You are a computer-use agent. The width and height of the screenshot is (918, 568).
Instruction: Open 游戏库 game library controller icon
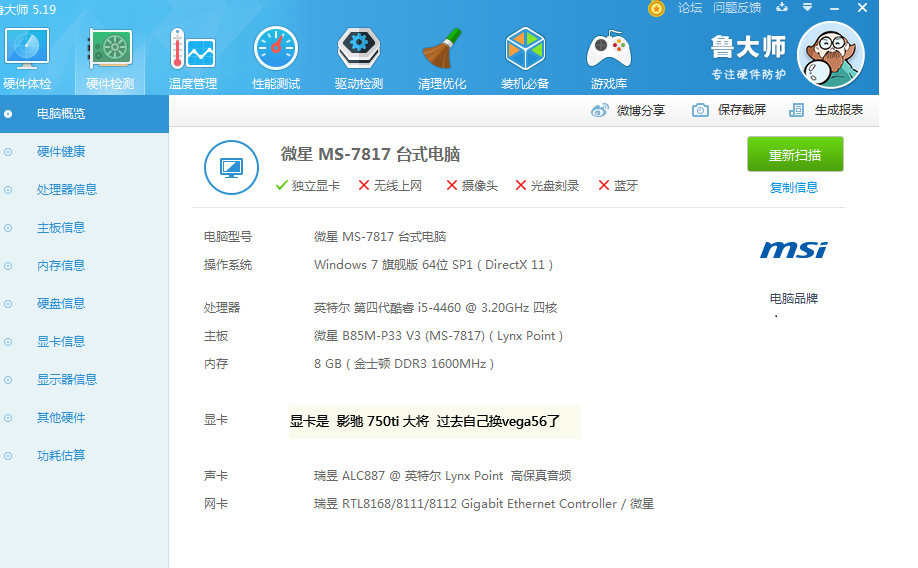point(609,59)
